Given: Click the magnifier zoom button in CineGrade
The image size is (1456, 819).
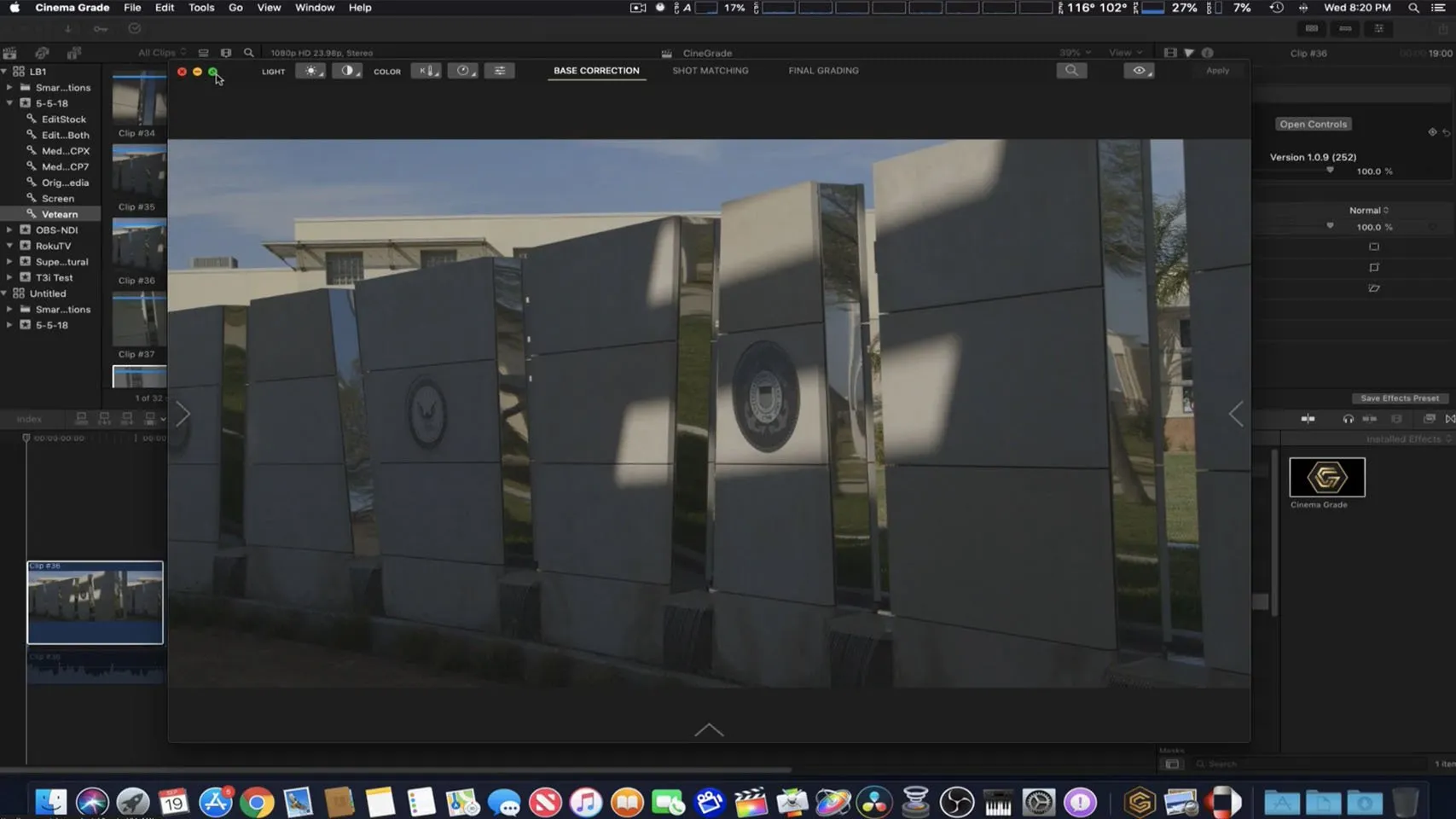Looking at the screenshot, I should coord(1071,71).
